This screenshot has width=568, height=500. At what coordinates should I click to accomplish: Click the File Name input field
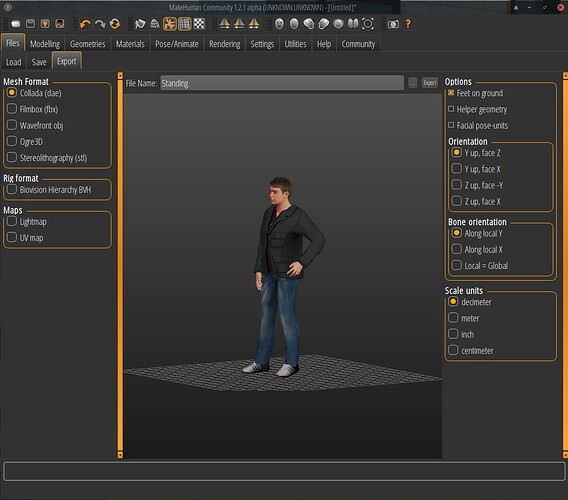282,83
